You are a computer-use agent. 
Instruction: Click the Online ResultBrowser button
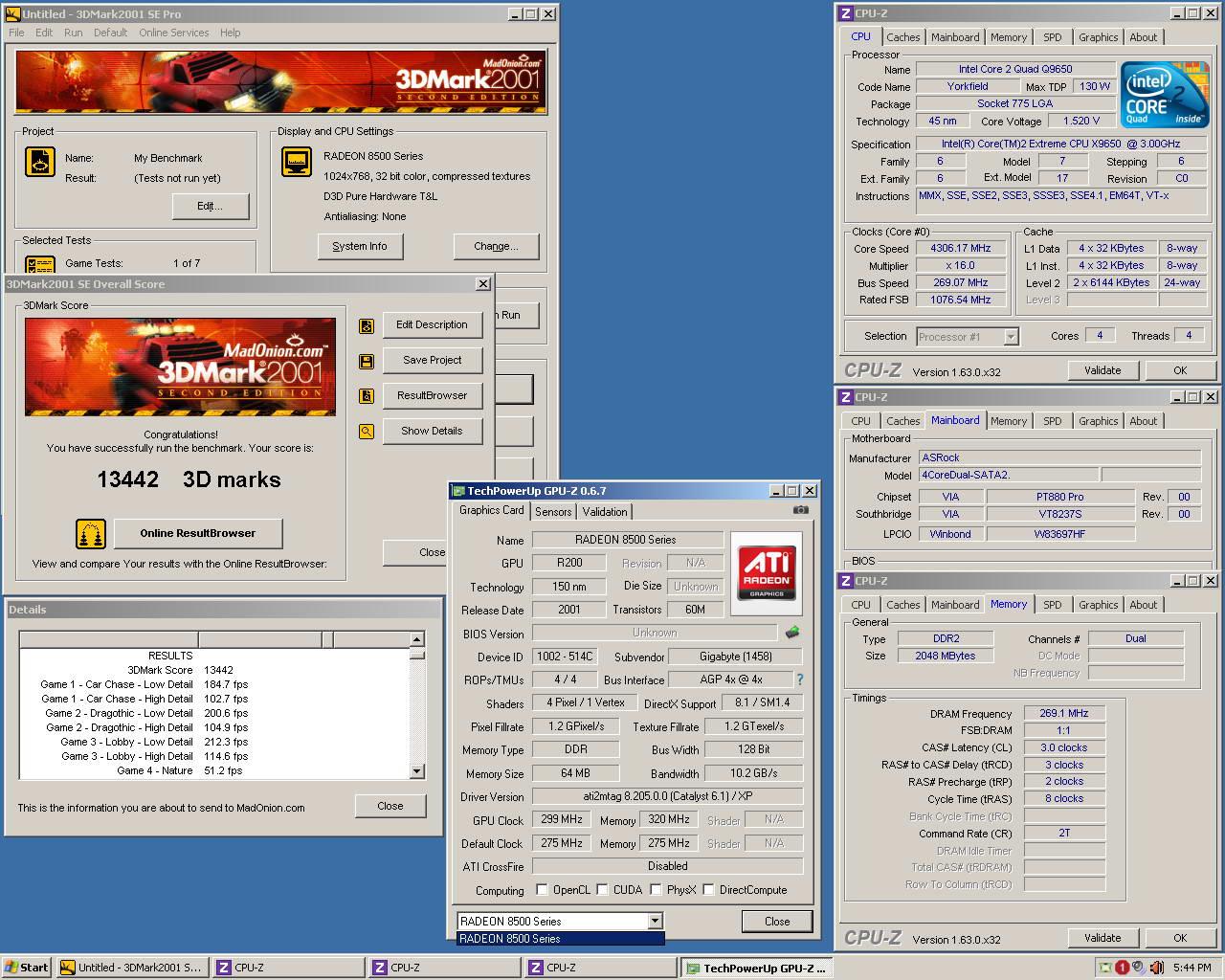[198, 534]
